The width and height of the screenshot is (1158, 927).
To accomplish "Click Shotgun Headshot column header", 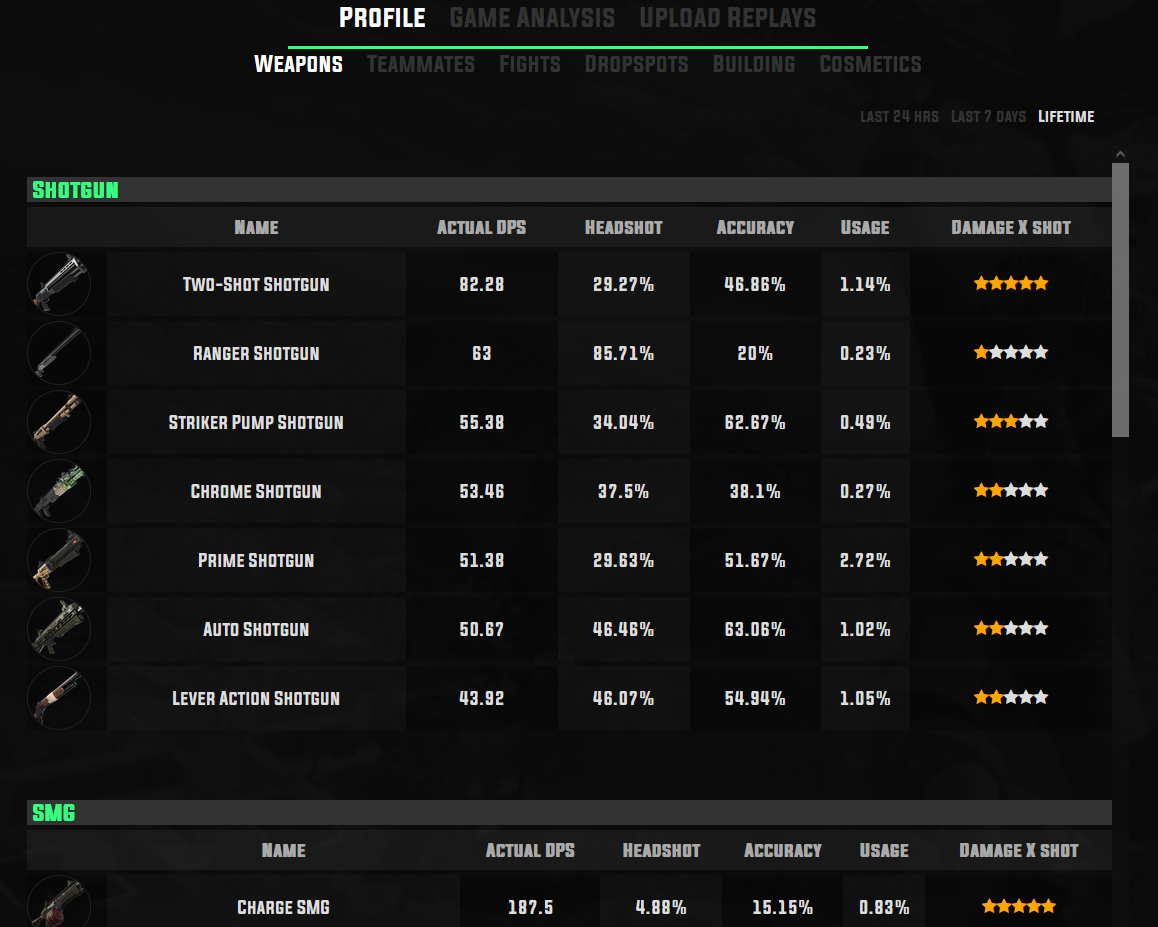I will point(623,228).
